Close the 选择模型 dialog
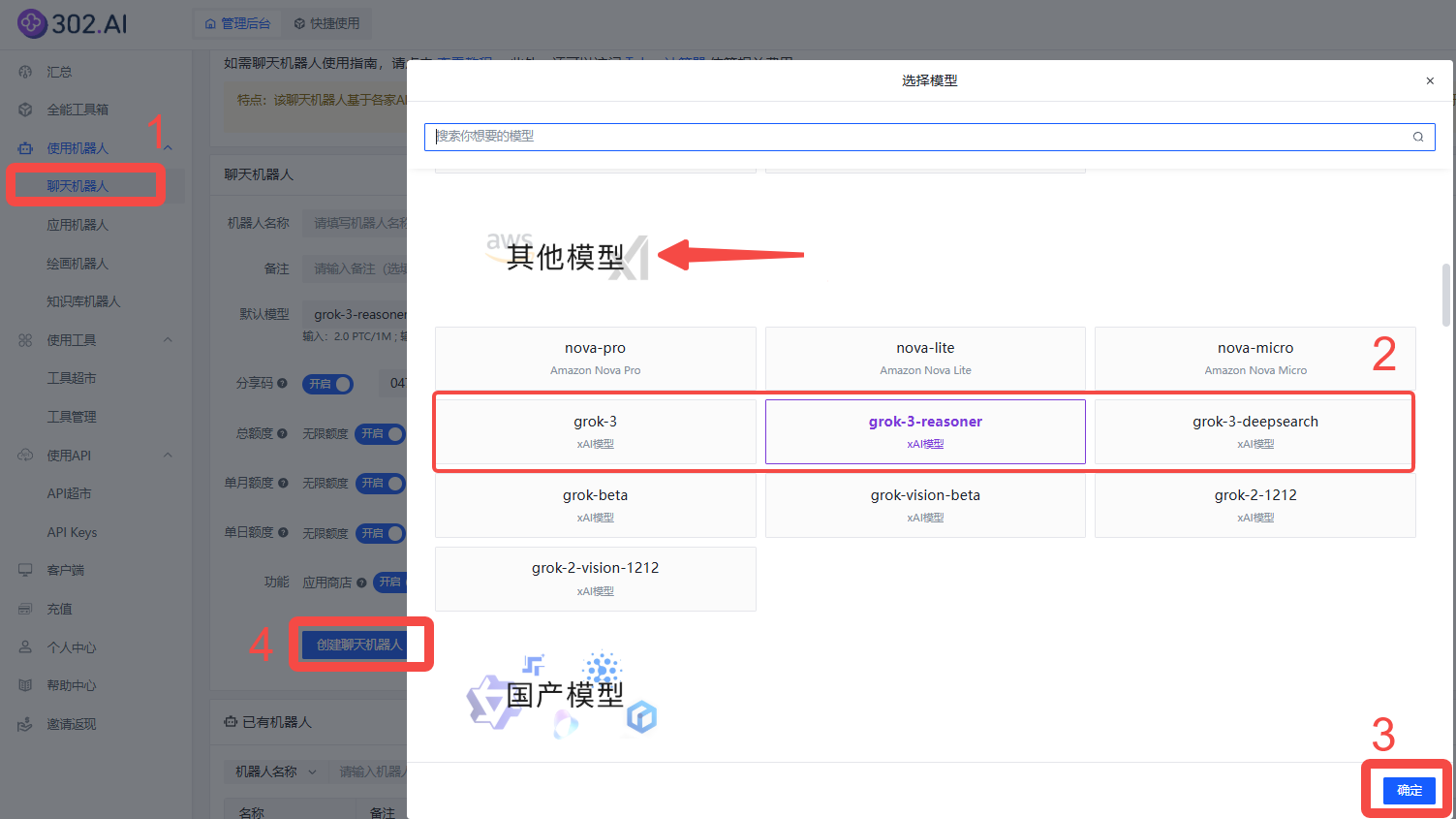 [x=1430, y=80]
